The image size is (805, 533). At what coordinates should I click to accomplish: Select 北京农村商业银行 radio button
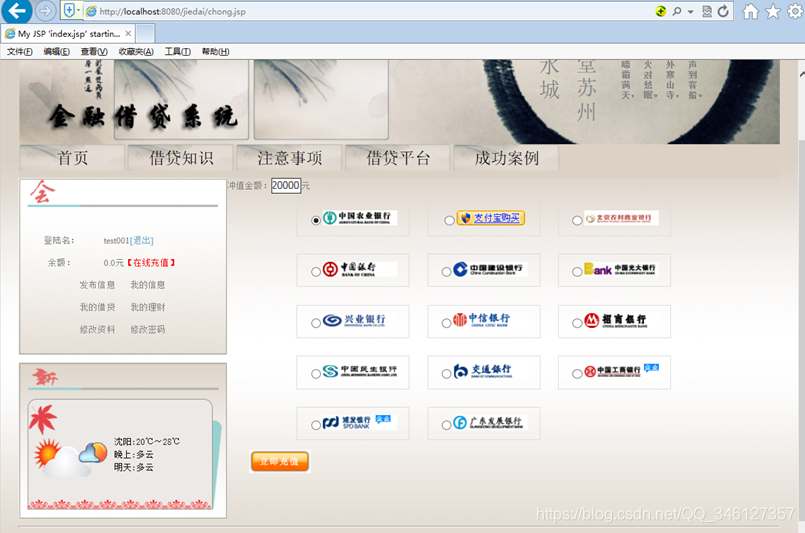(577, 220)
